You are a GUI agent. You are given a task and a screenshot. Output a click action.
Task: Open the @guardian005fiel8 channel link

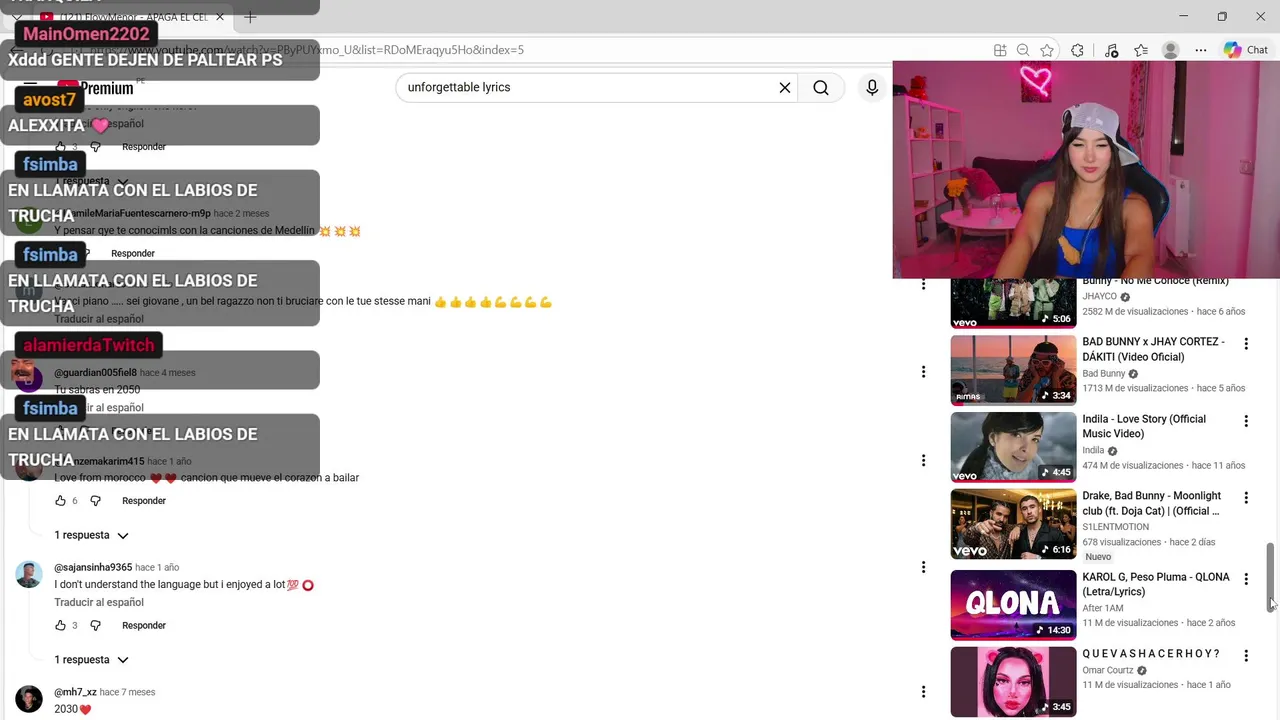coord(95,373)
